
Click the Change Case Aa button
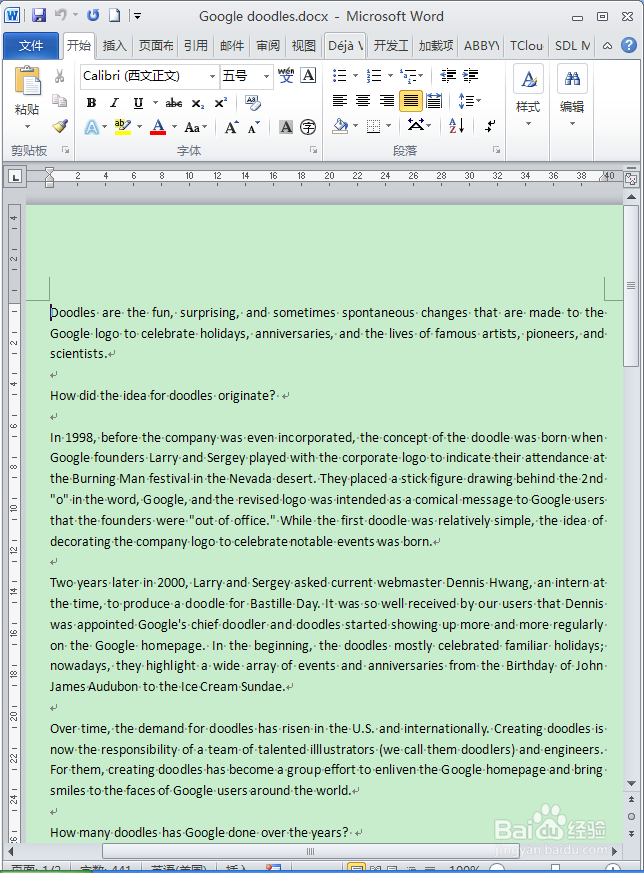tap(195, 127)
